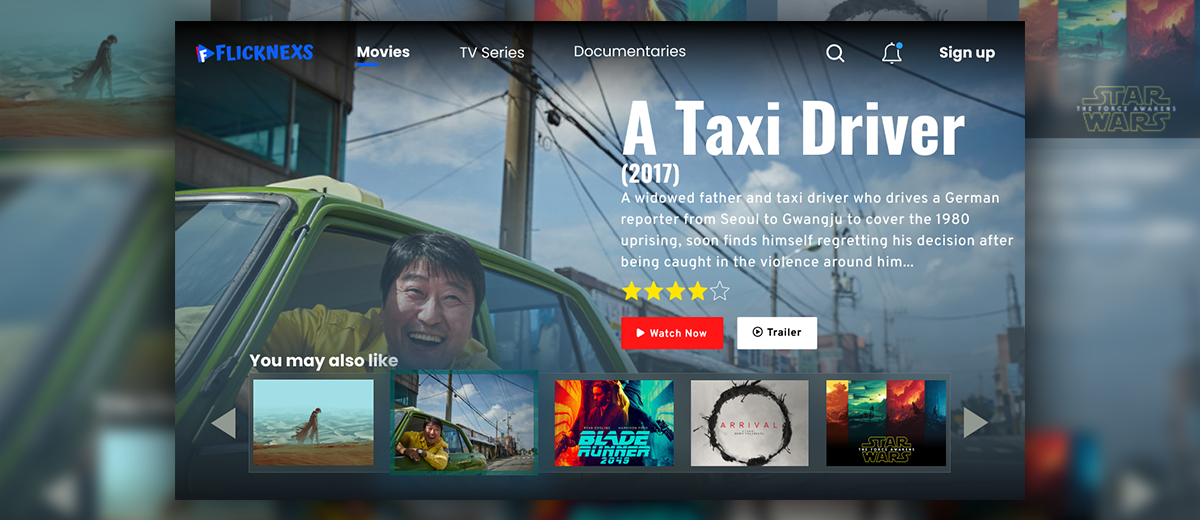Click the movie synopsis paragraph
This screenshot has width=1200, height=520.
click(x=817, y=230)
